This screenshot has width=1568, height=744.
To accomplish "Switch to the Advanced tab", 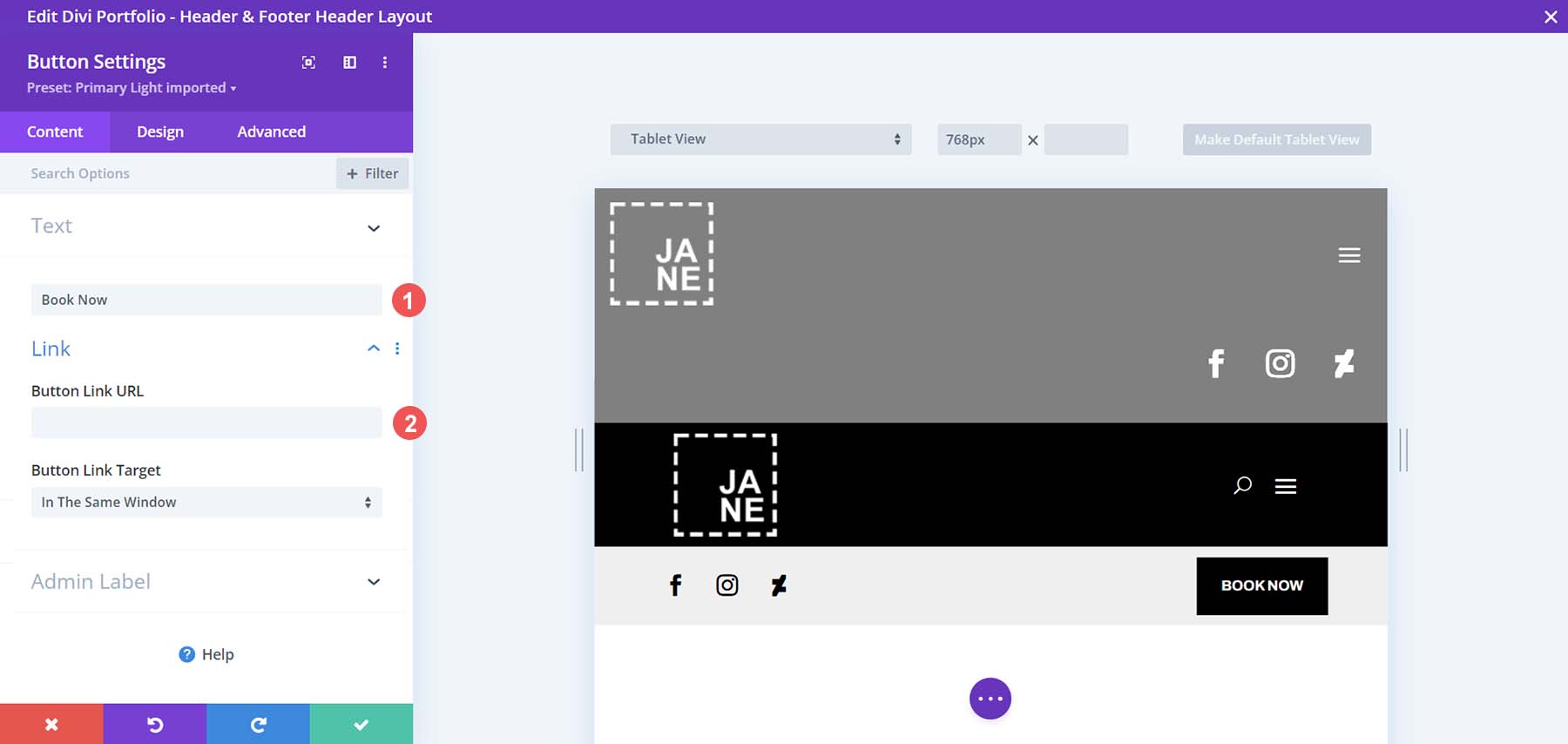I will (271, 132).
